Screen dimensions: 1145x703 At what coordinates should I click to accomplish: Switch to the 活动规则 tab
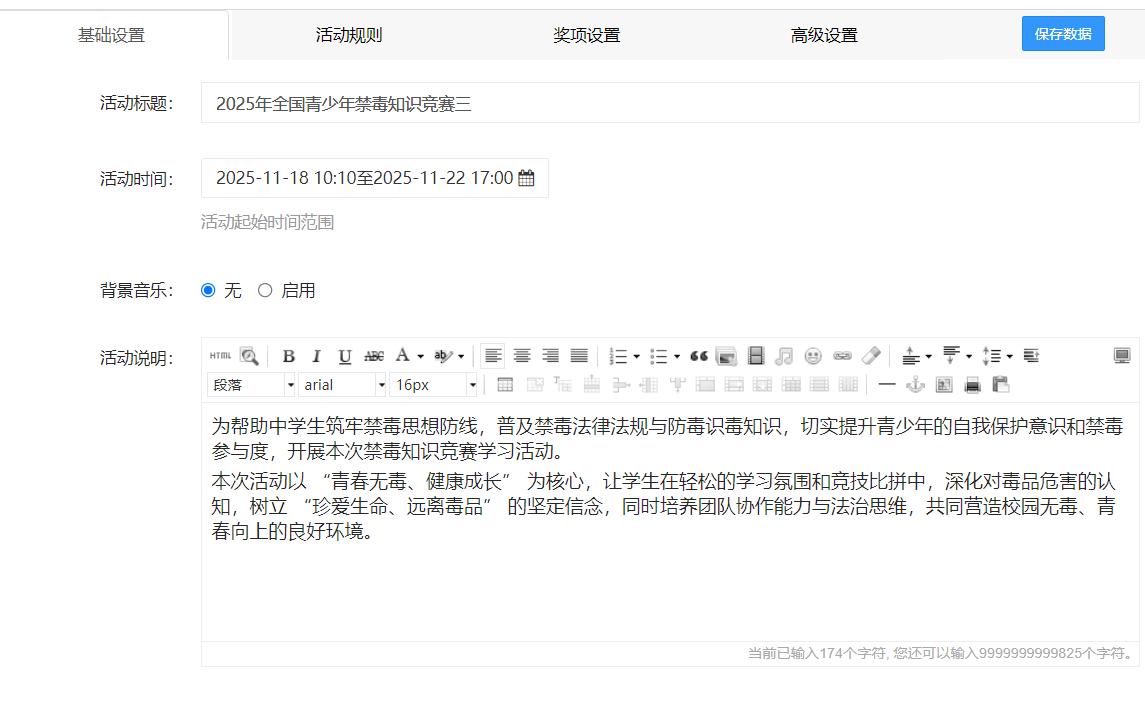[349, 34]
